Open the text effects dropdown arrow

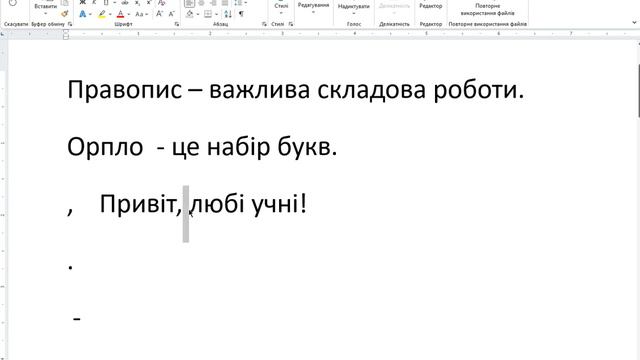pos(90,15)
